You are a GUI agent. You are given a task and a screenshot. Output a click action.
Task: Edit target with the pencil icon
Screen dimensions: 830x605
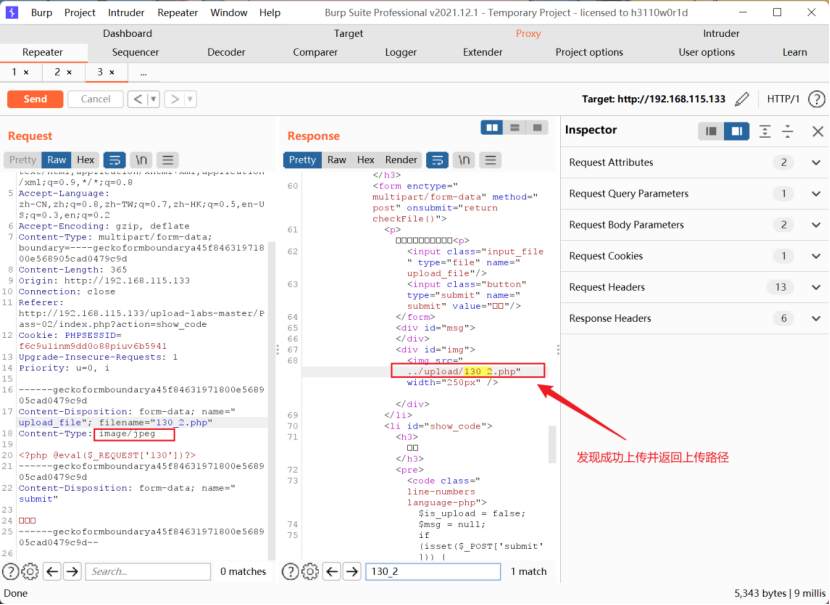742,99
